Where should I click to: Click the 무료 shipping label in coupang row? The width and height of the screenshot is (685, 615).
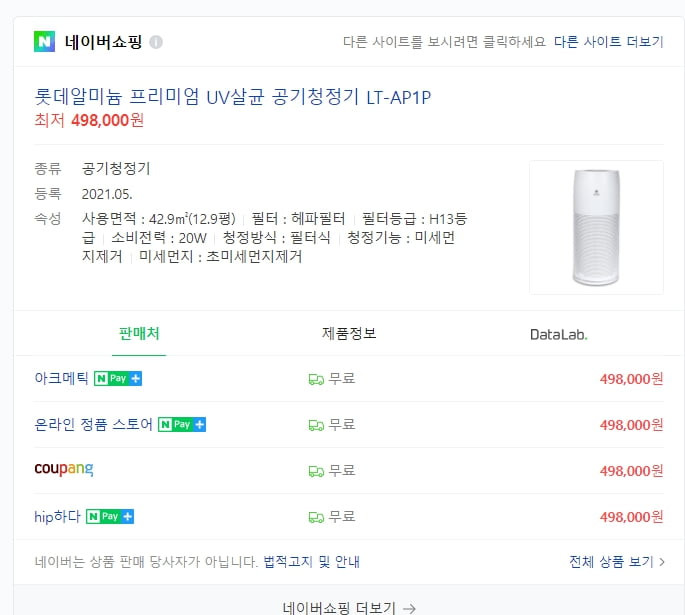pyautogui.click(x=342, y=470)
